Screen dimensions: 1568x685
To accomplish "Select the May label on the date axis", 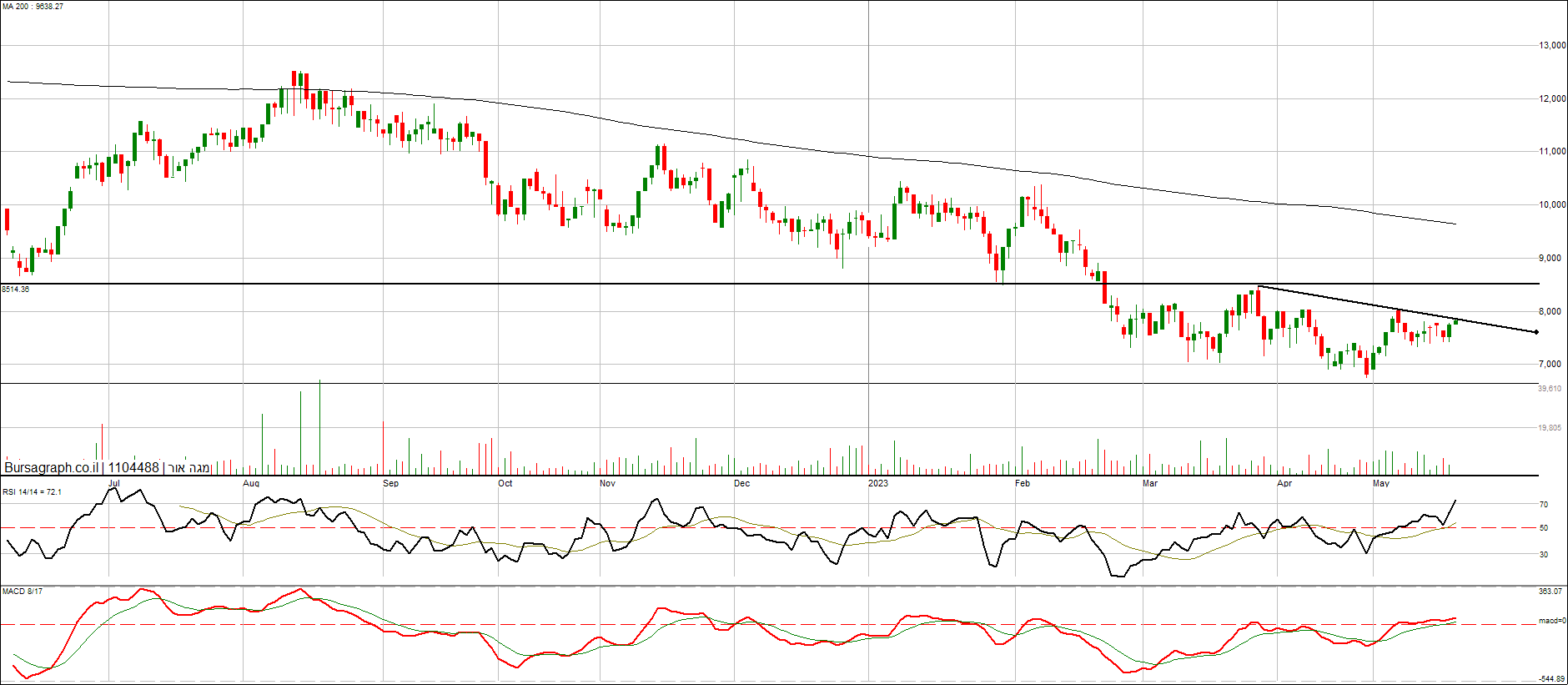I will [1381, 484].
